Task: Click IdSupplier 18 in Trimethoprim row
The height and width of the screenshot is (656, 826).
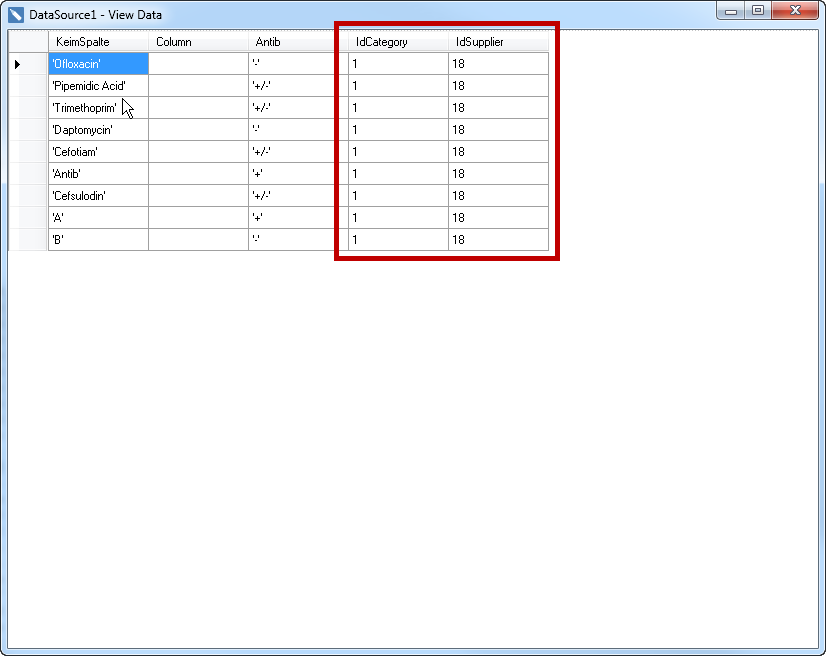Action: click(x=499, y=108)
